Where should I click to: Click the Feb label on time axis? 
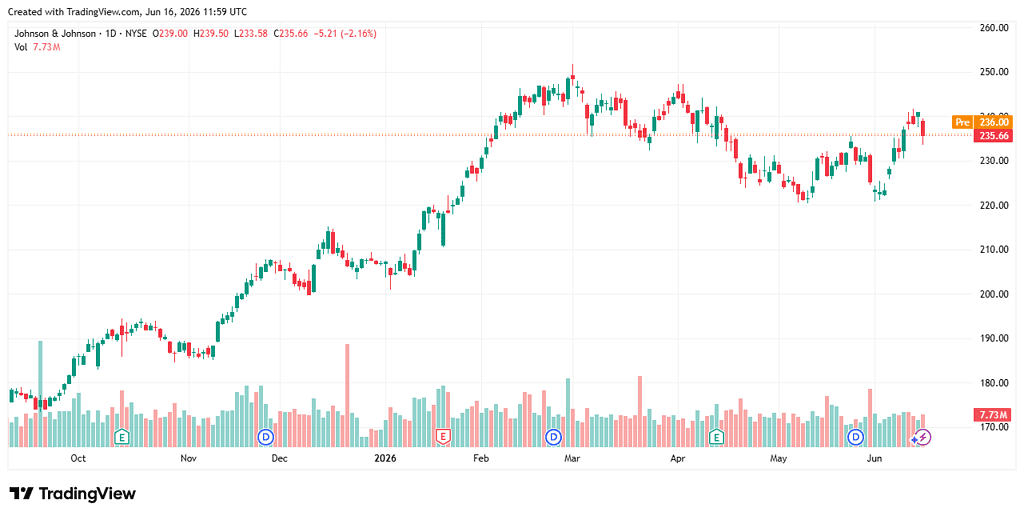point(481,459)
